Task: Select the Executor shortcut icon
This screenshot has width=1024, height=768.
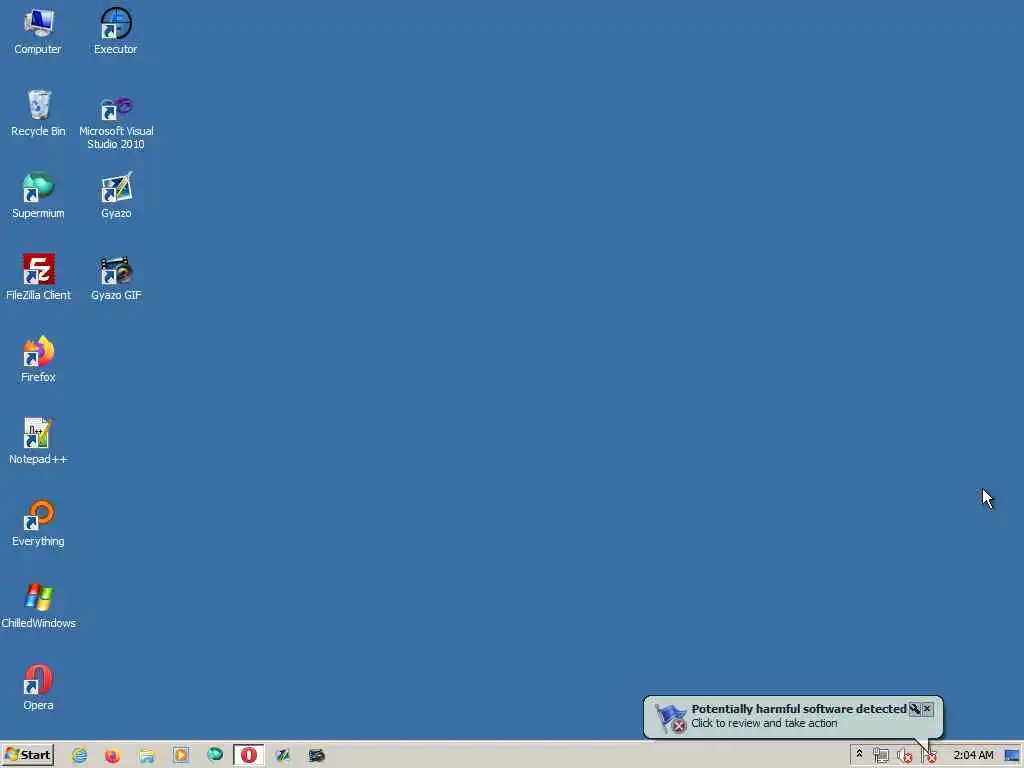Action: (116, 31)
